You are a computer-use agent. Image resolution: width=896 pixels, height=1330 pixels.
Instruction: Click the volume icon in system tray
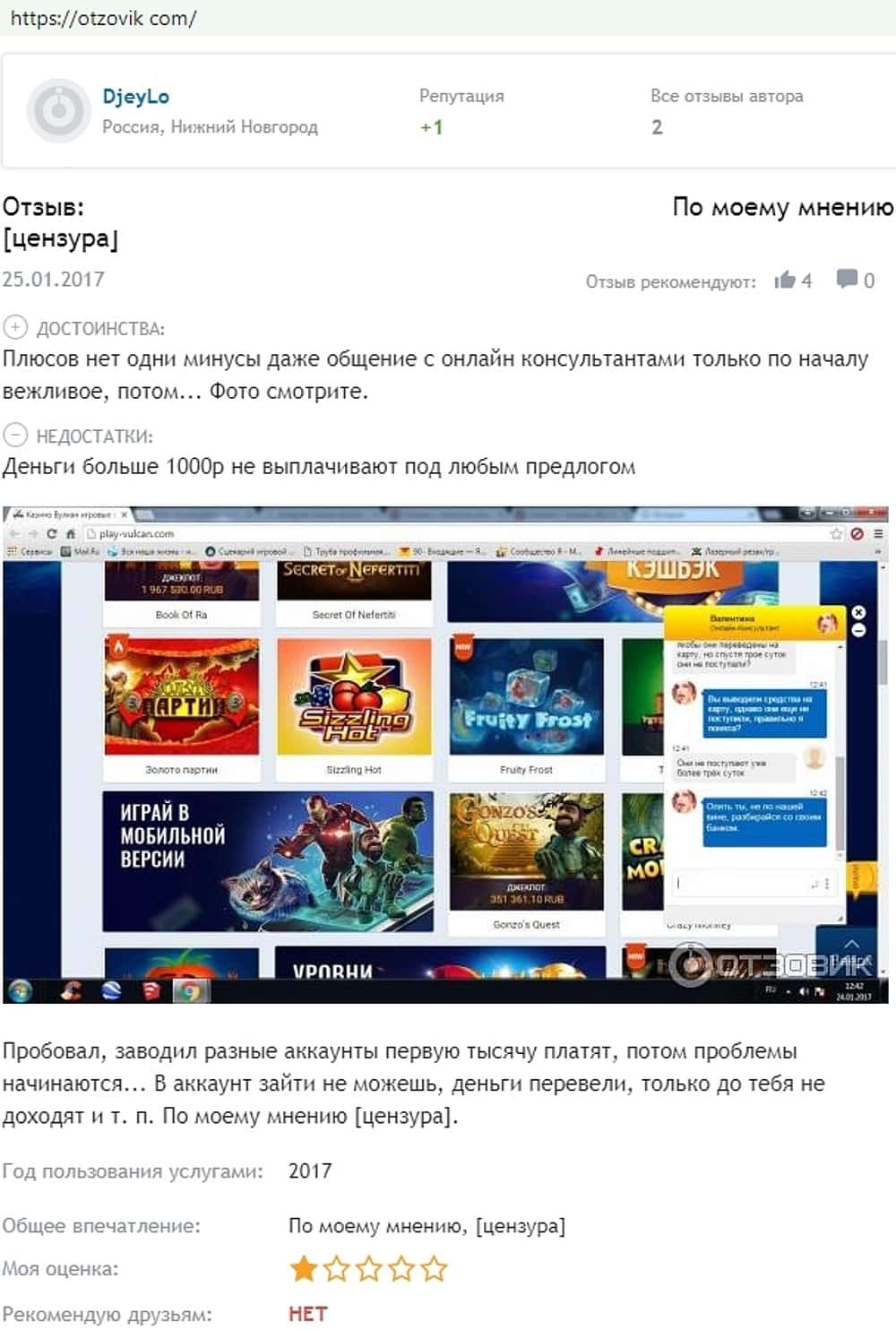point(804,990)
